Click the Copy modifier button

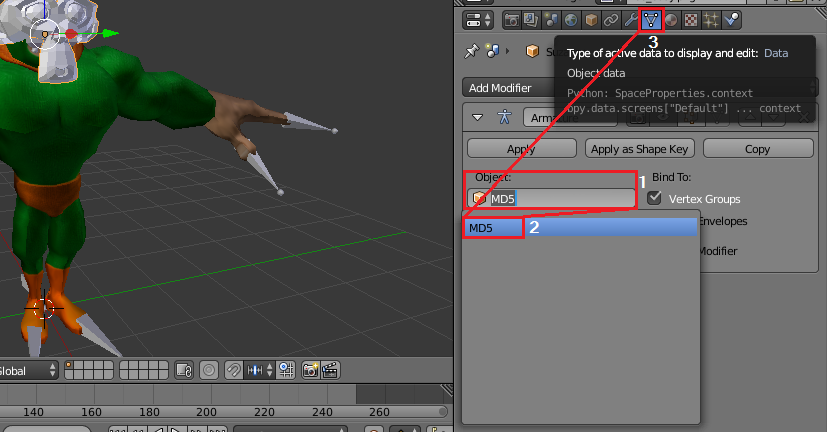tap(758, 149)
